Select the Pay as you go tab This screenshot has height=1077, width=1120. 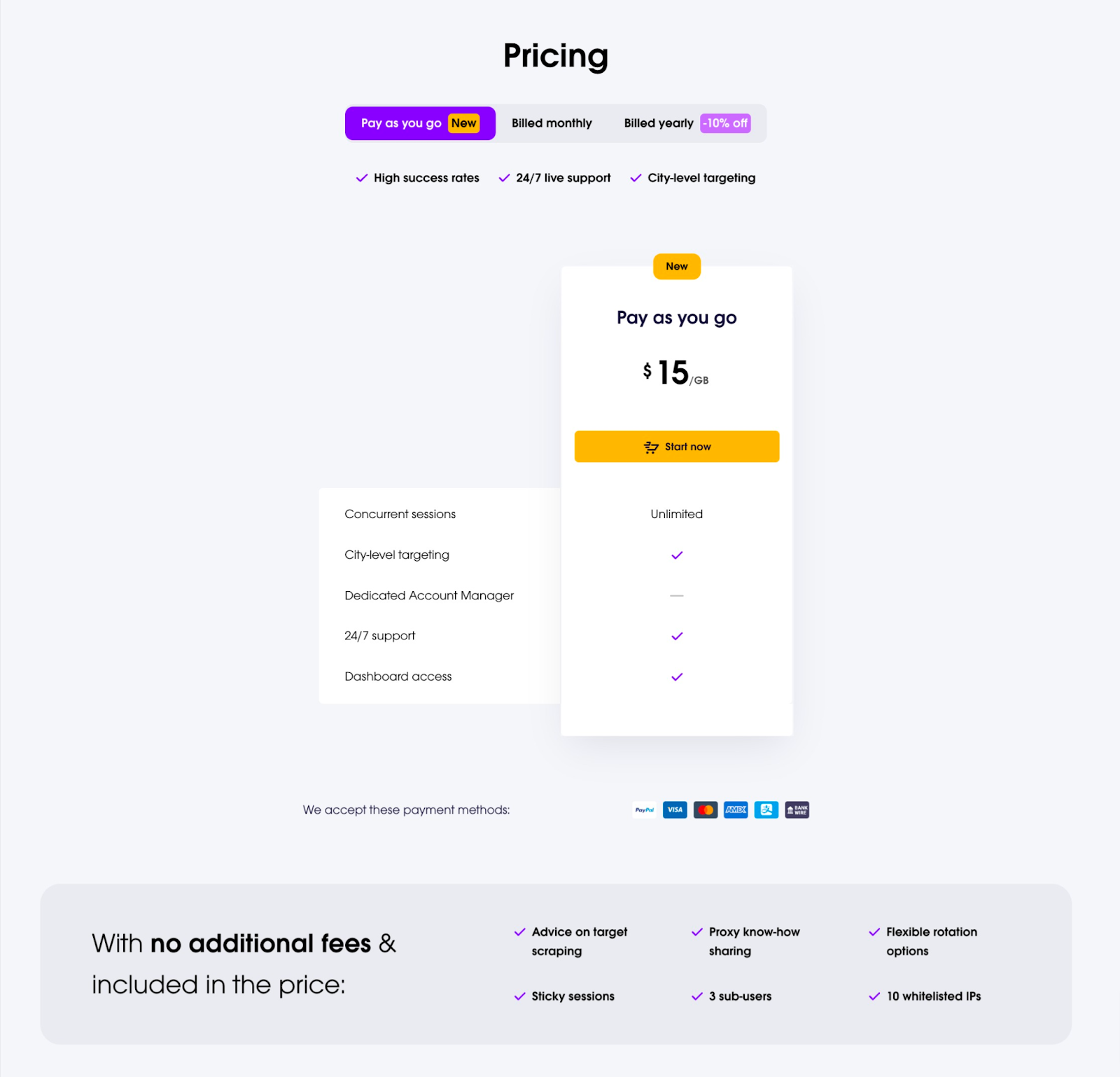click(x=402, y=123)
